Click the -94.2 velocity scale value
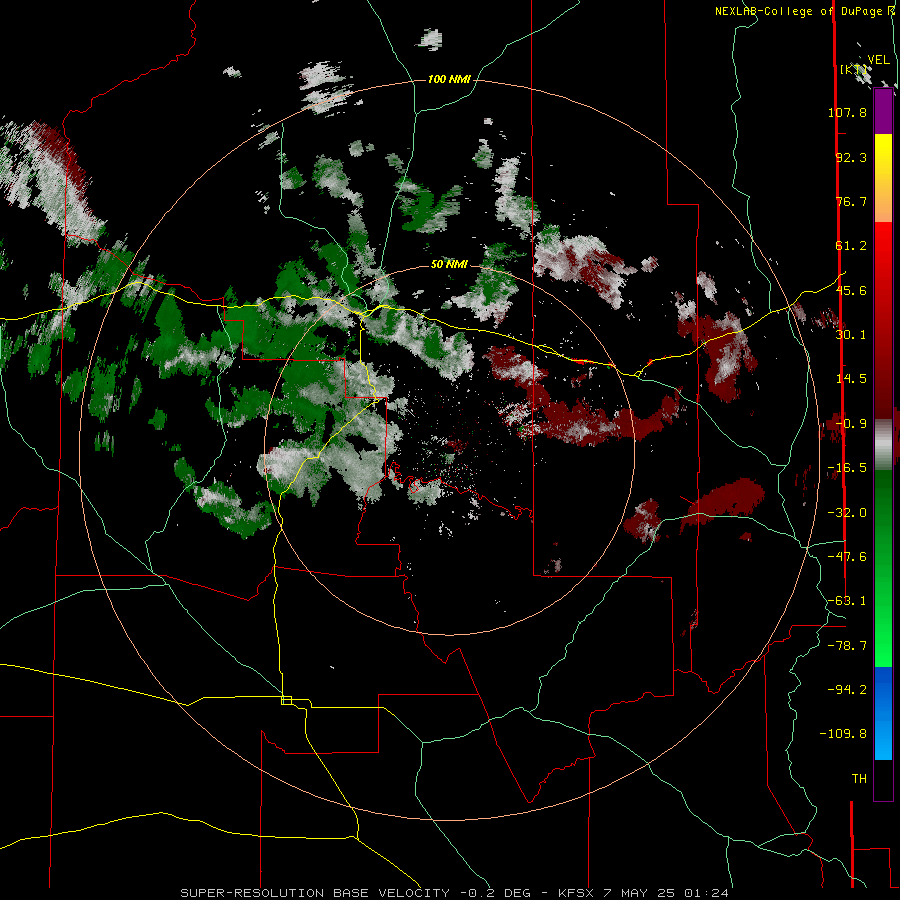The height and width of the screenshot is (900, 900). click(847, 689)
